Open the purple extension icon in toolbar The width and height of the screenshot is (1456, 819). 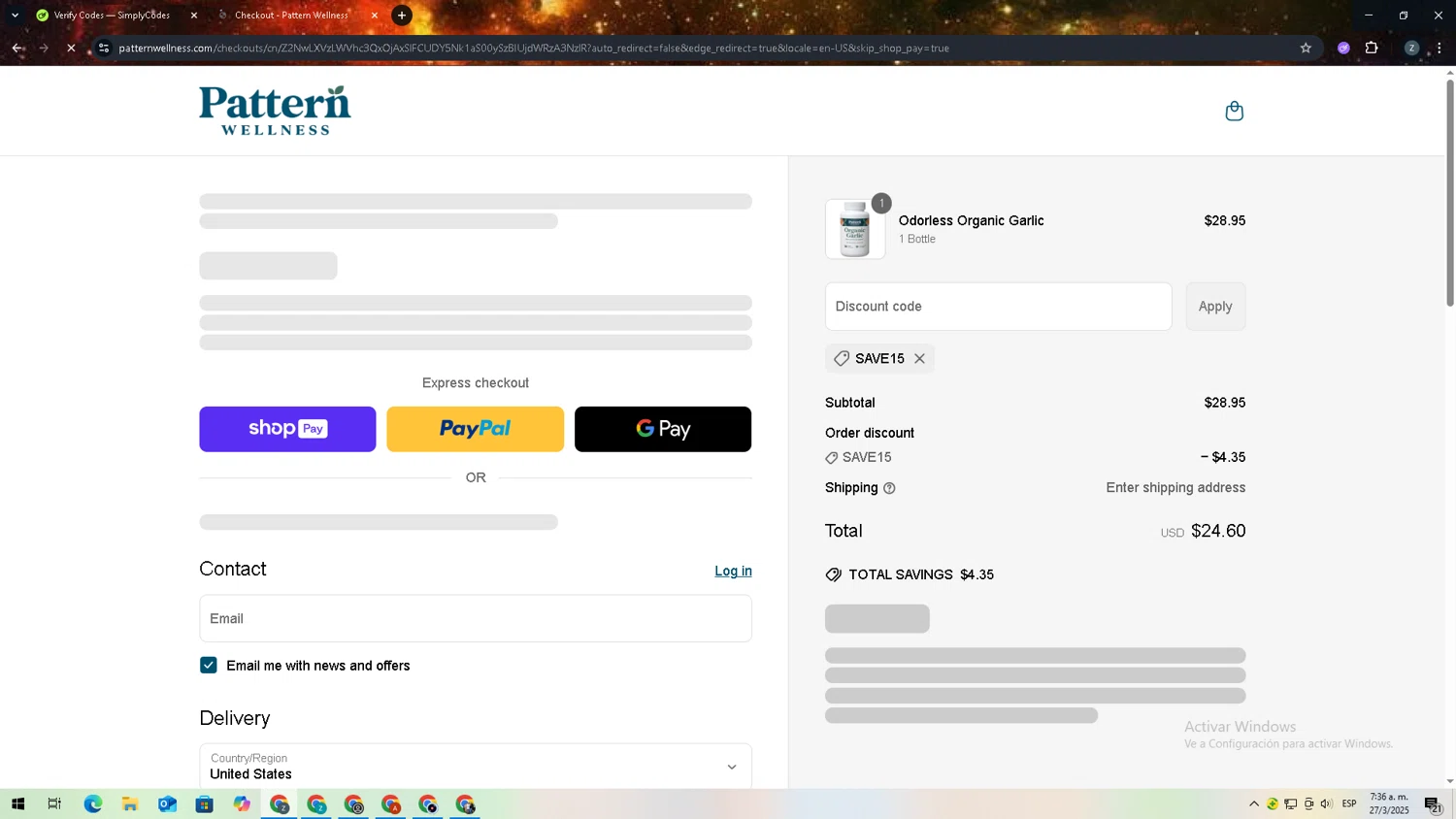tap(1343, 48)
